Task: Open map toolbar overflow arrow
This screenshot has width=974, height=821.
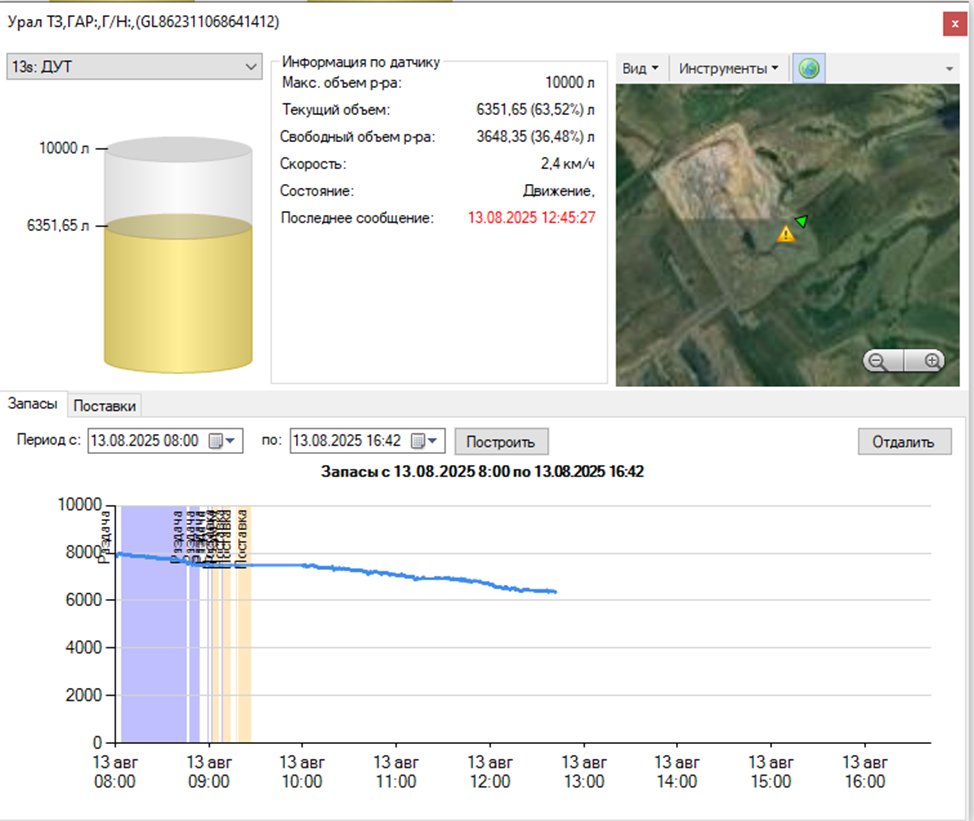Action: point(948,69)
